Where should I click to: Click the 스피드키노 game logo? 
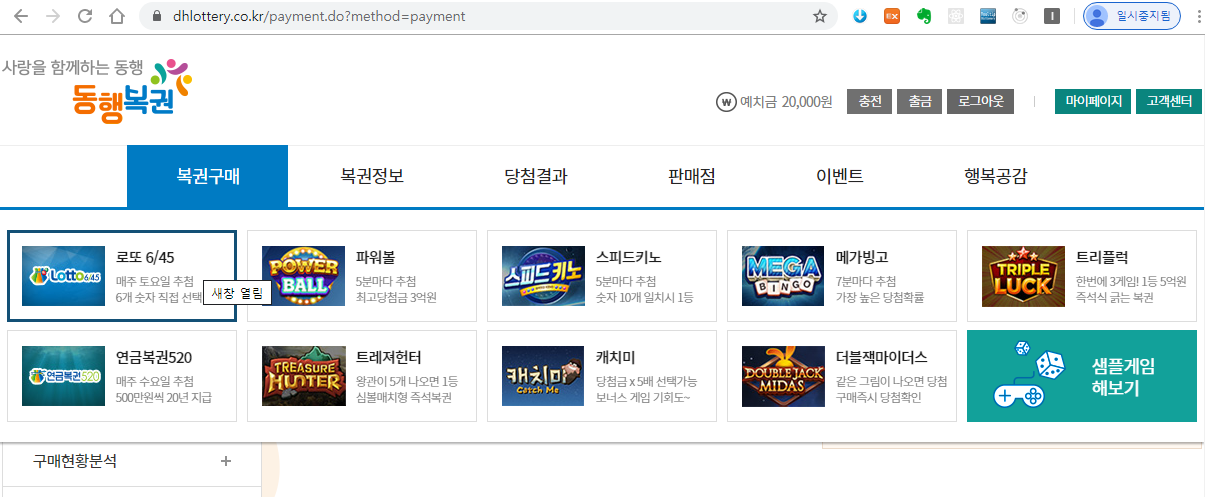[x=543, y=276]
